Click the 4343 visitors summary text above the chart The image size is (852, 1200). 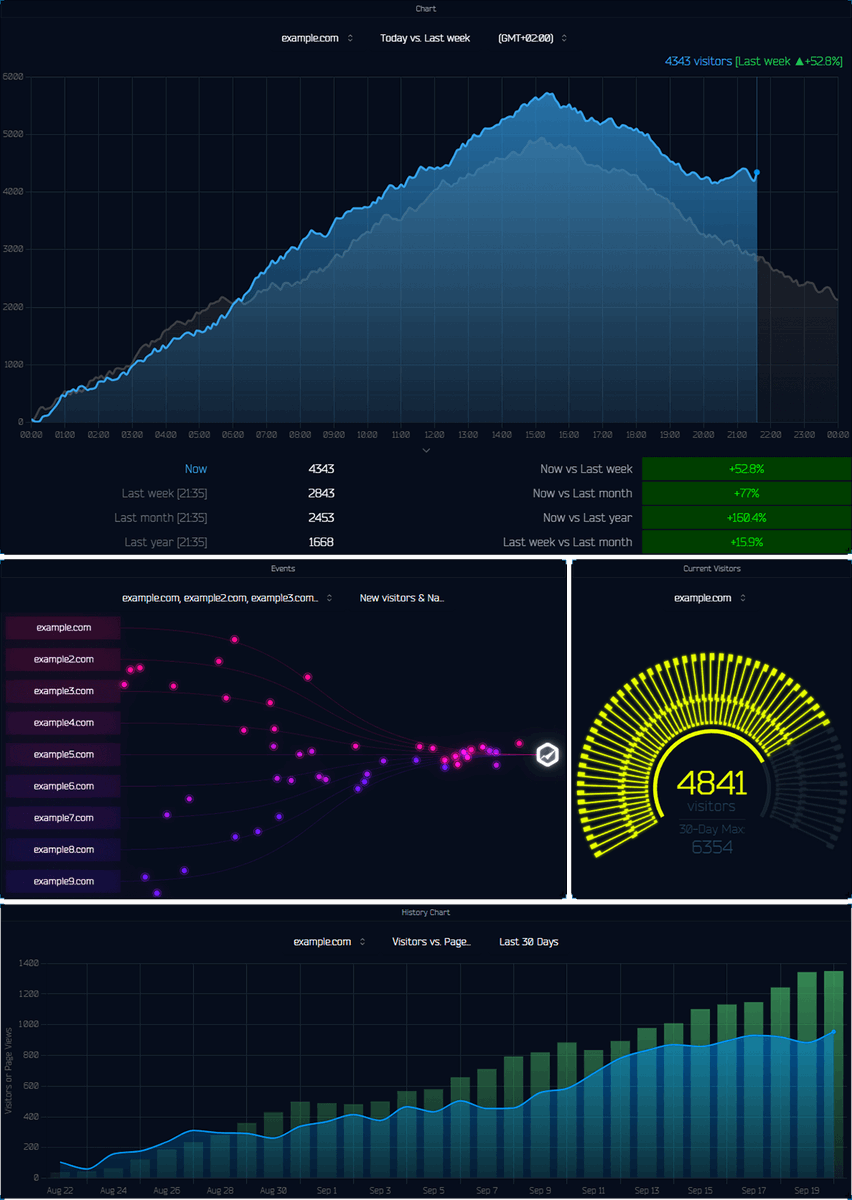point(698,61)
